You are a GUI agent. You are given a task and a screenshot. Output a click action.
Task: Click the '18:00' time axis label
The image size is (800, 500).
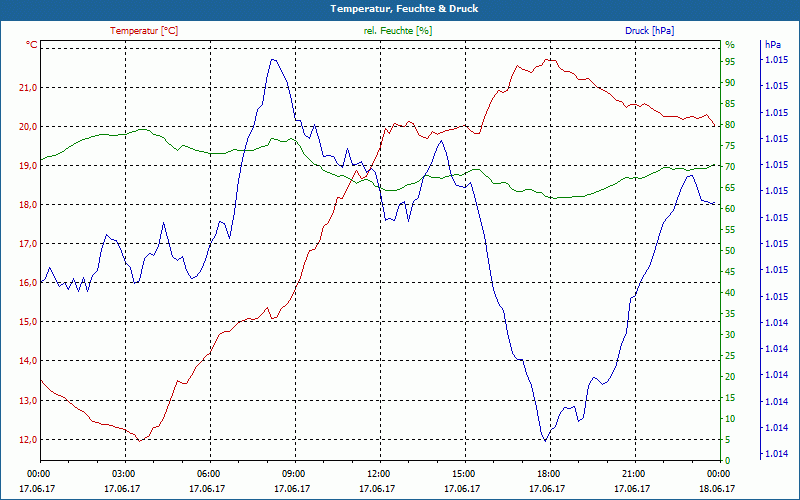[x=548, y=473]
